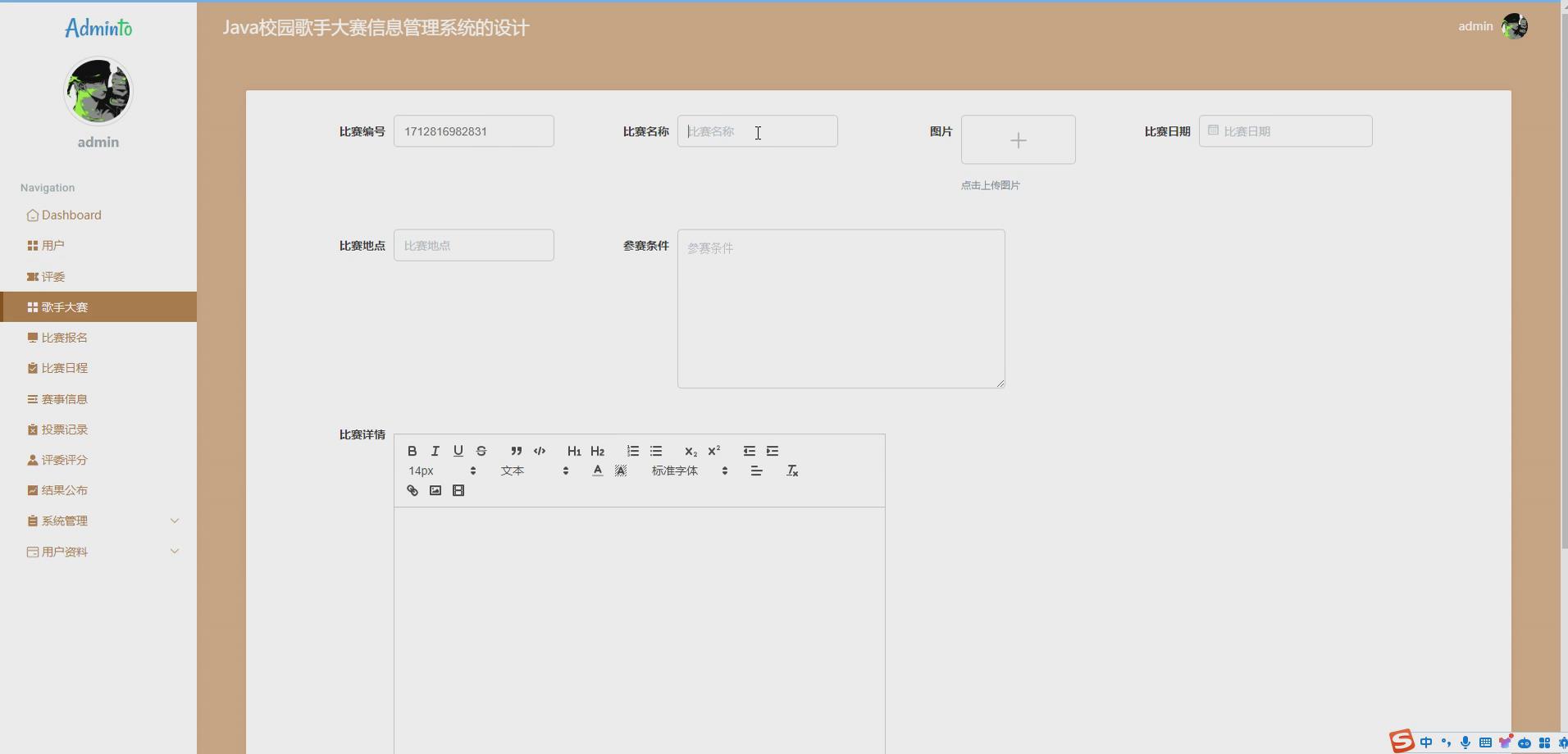Viewport: 1568px width, 754px height.
Task: Focus the 比赛编号 input field
Action: coord(474,131)
